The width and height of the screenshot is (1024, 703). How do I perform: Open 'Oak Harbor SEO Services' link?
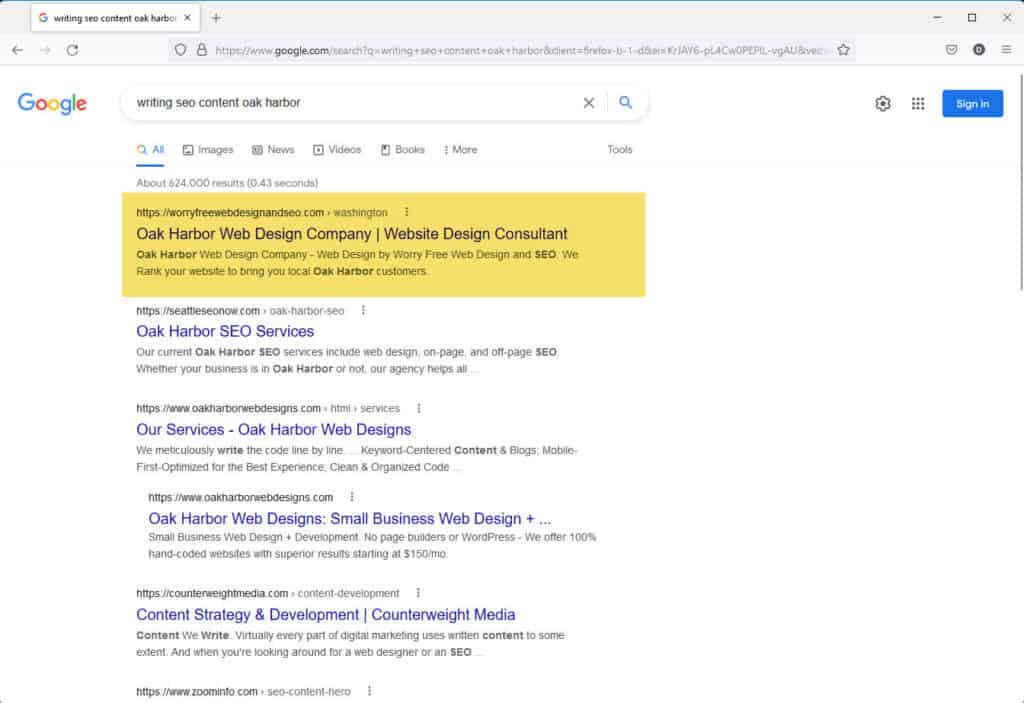coord(225,331)
